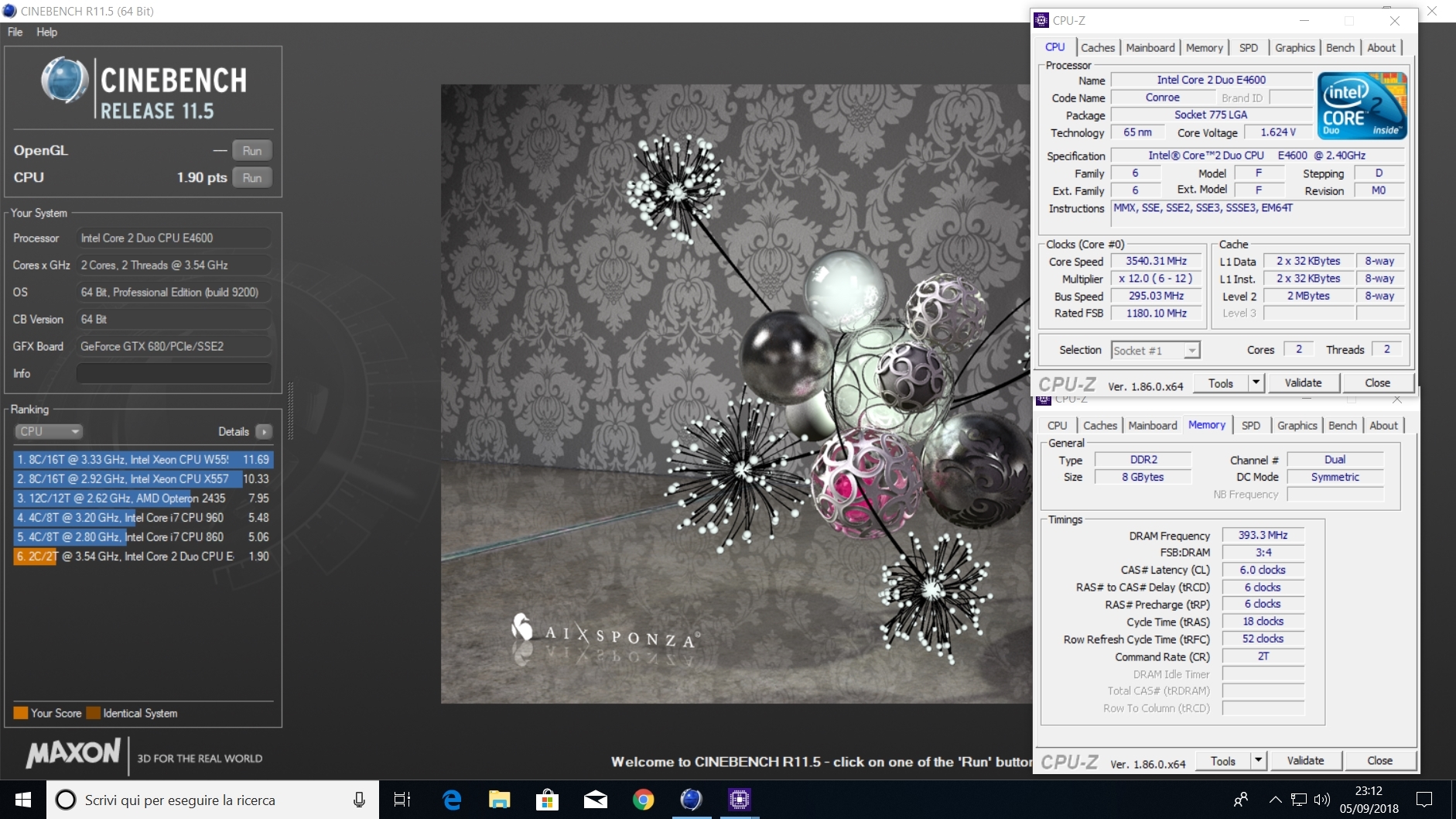This screenshot has height=819, width=1456.
Task: Open Tools dropdown arrow in lower CPU-Z window
Action: (1258, 761)
